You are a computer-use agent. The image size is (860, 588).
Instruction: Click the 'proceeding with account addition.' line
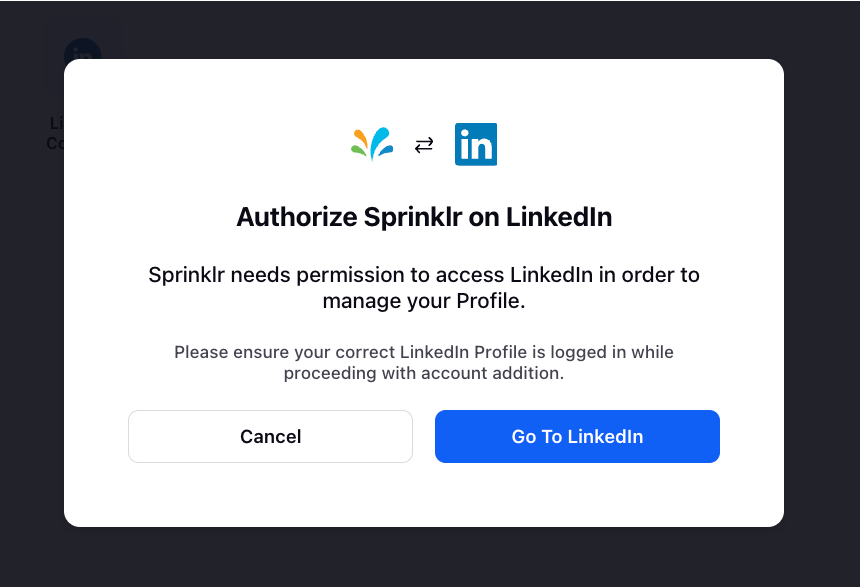(424, 374)
